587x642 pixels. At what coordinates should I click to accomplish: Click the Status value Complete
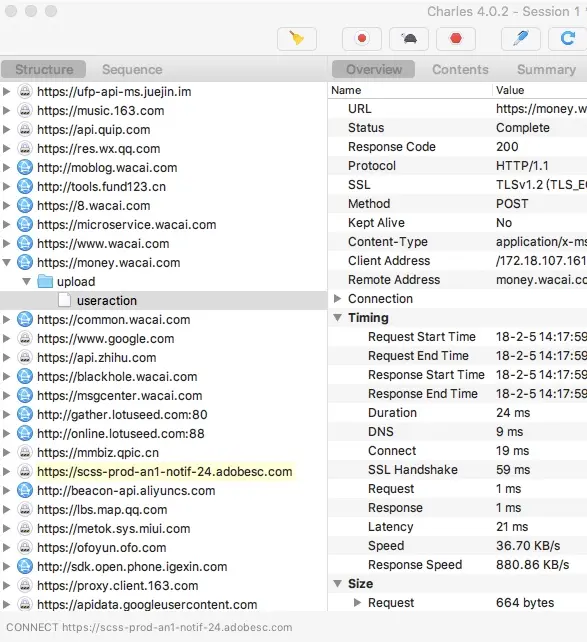pyautogui.click(x=523, y=128)
